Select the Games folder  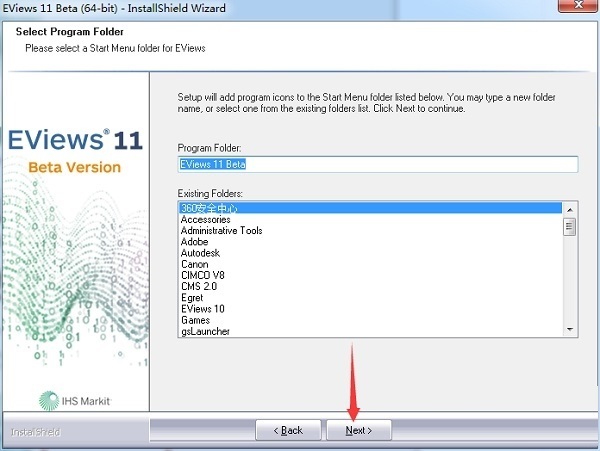coord(370,320)
